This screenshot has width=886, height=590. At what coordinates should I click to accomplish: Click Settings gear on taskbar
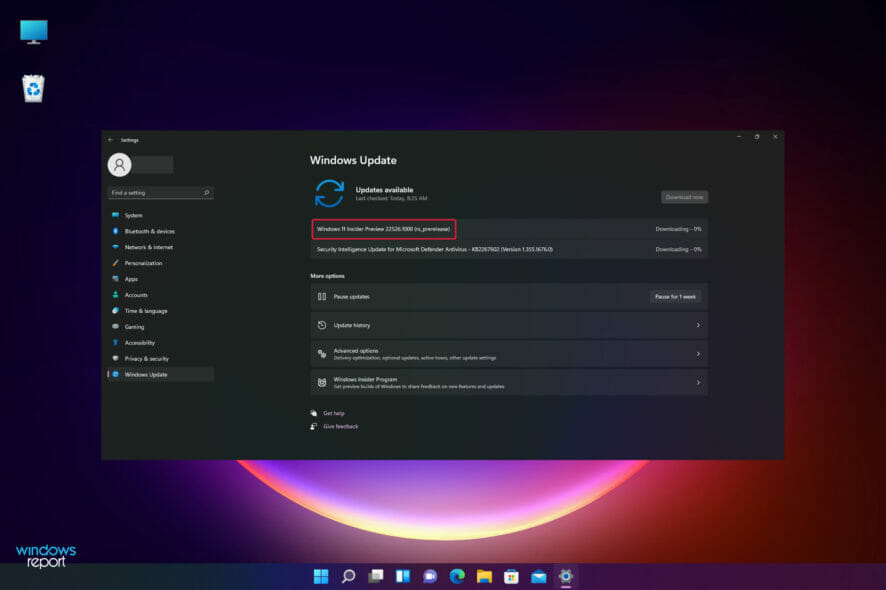point(566,576)
